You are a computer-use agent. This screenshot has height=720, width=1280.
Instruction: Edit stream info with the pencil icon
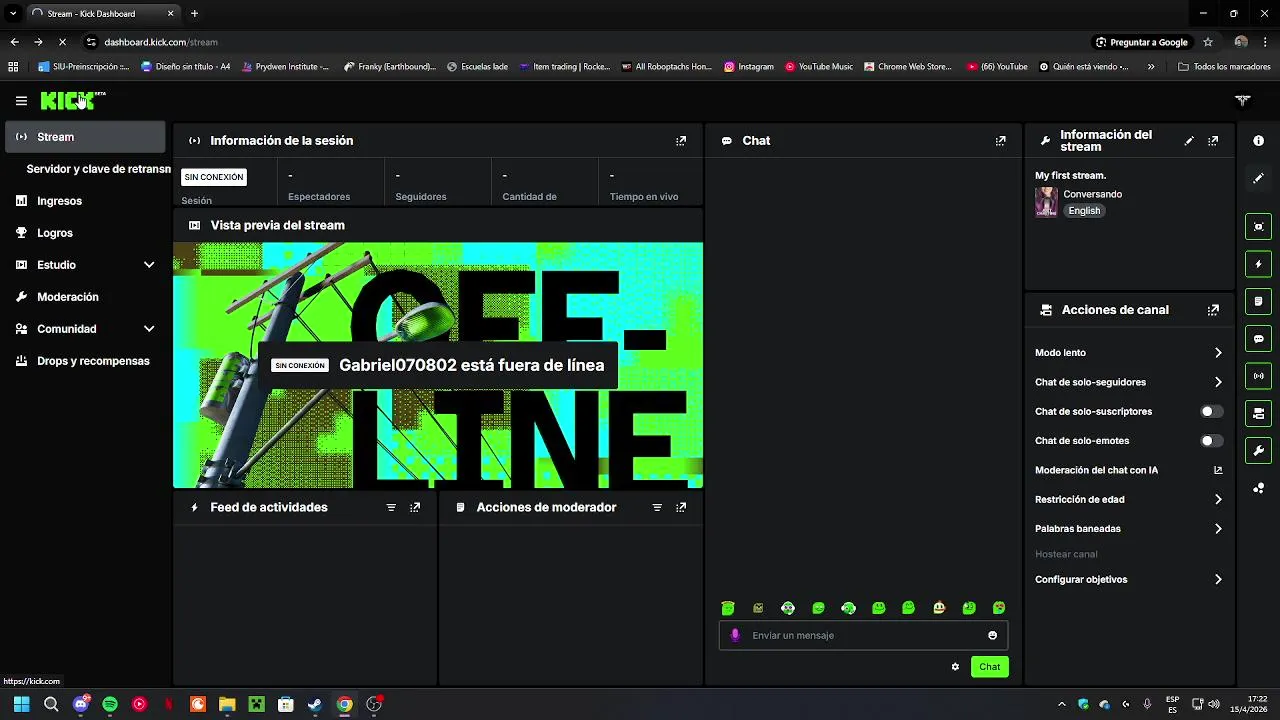coord(1189,141)
